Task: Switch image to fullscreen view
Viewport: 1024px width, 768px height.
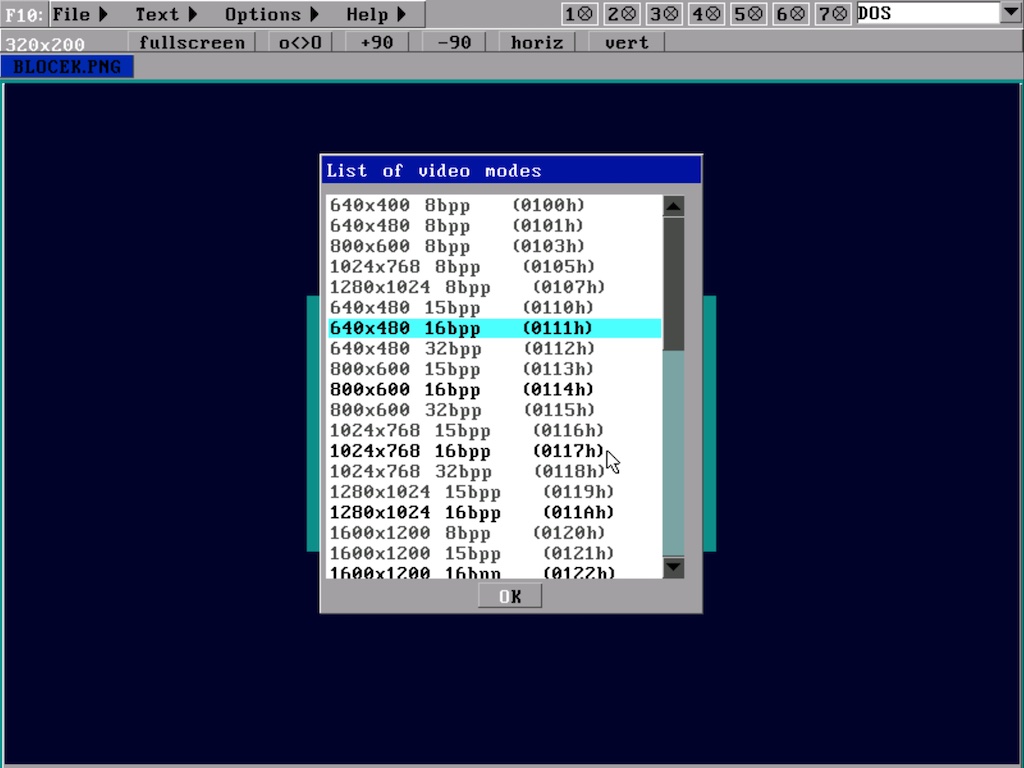Action: 191,43
